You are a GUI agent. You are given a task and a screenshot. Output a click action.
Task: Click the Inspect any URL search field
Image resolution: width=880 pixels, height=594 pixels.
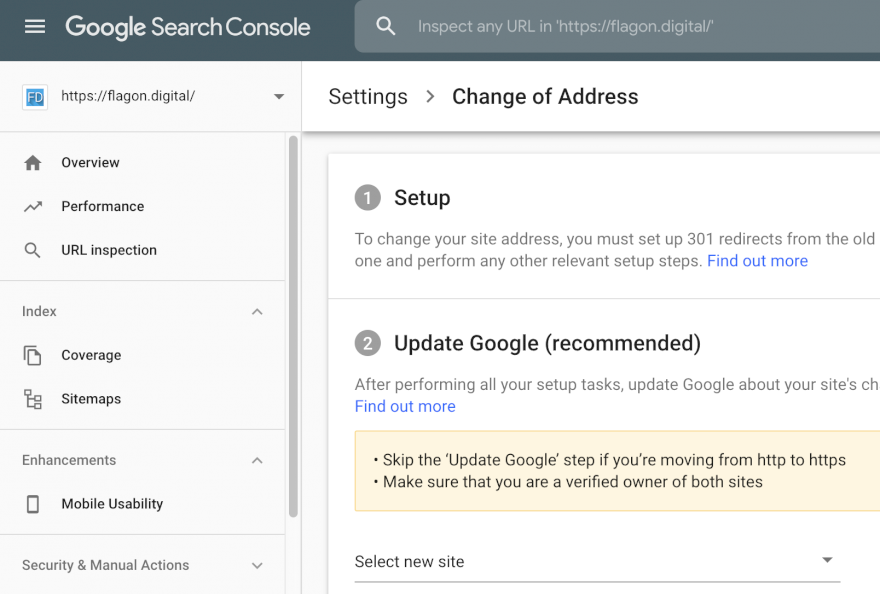(x=617, y=26)
